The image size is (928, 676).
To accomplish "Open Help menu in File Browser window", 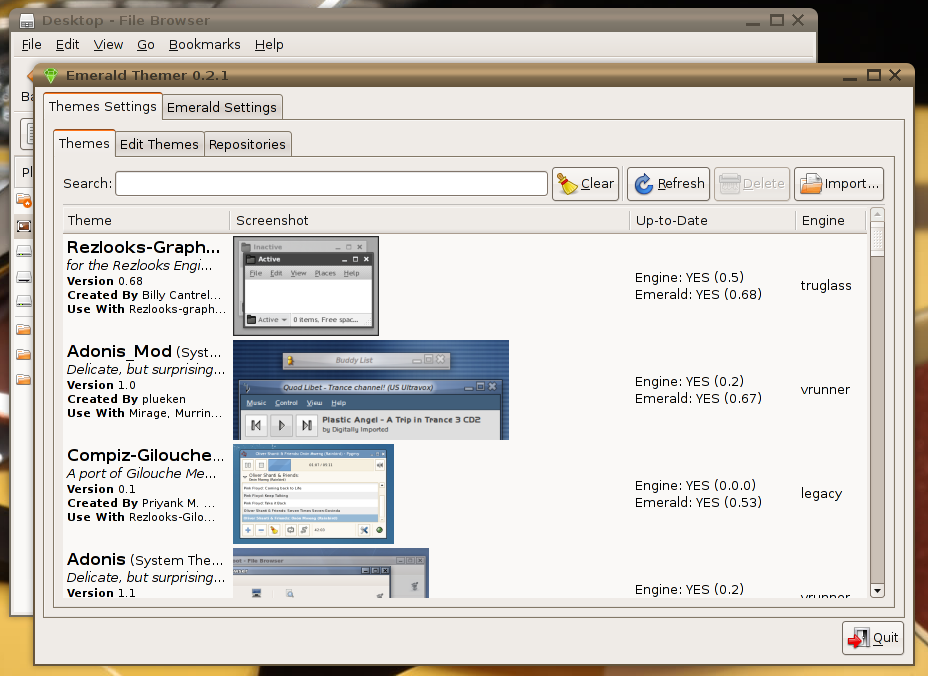I will [x=269, y=44].
